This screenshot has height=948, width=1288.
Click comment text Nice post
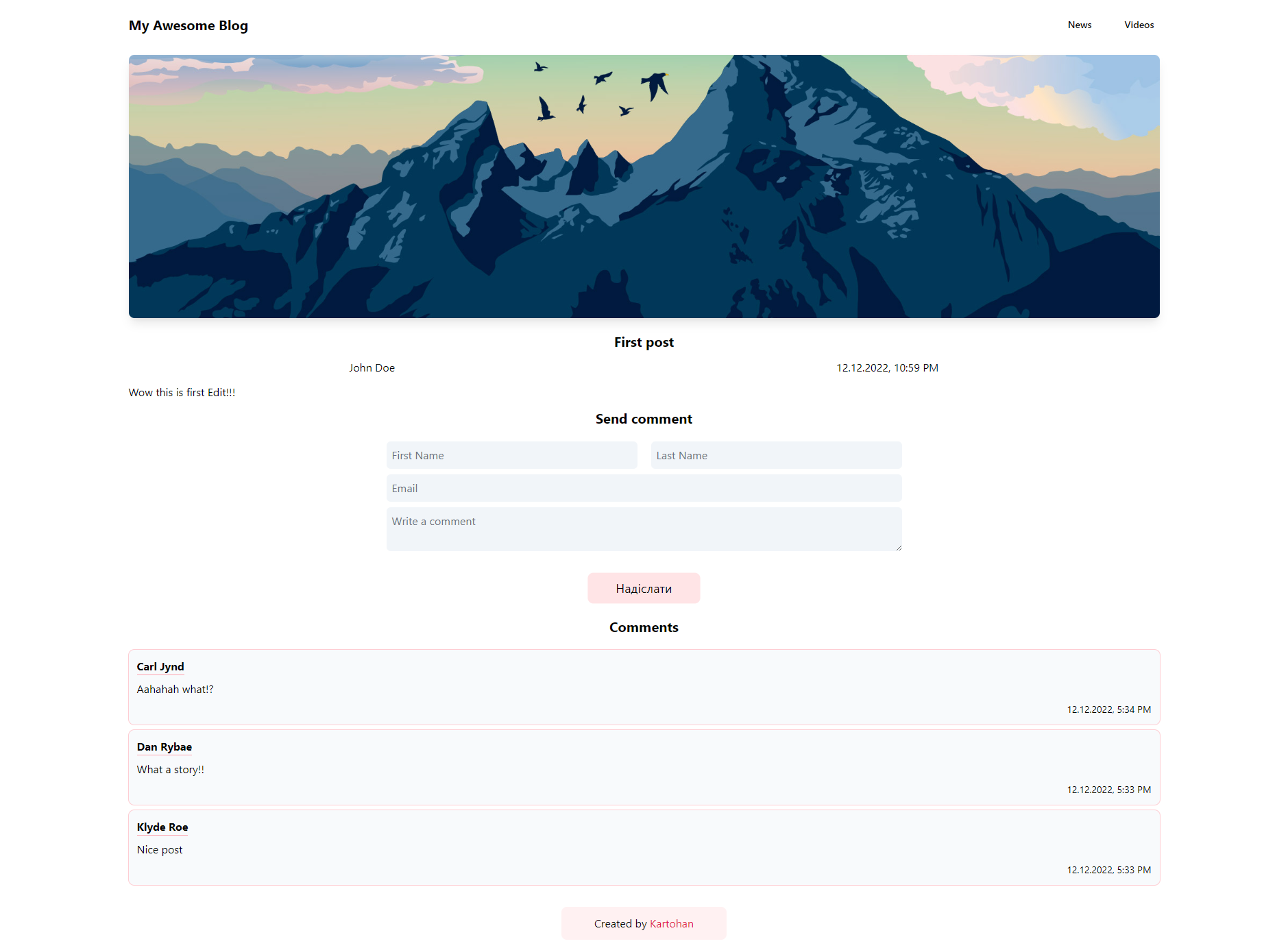(x=160, y=850)
